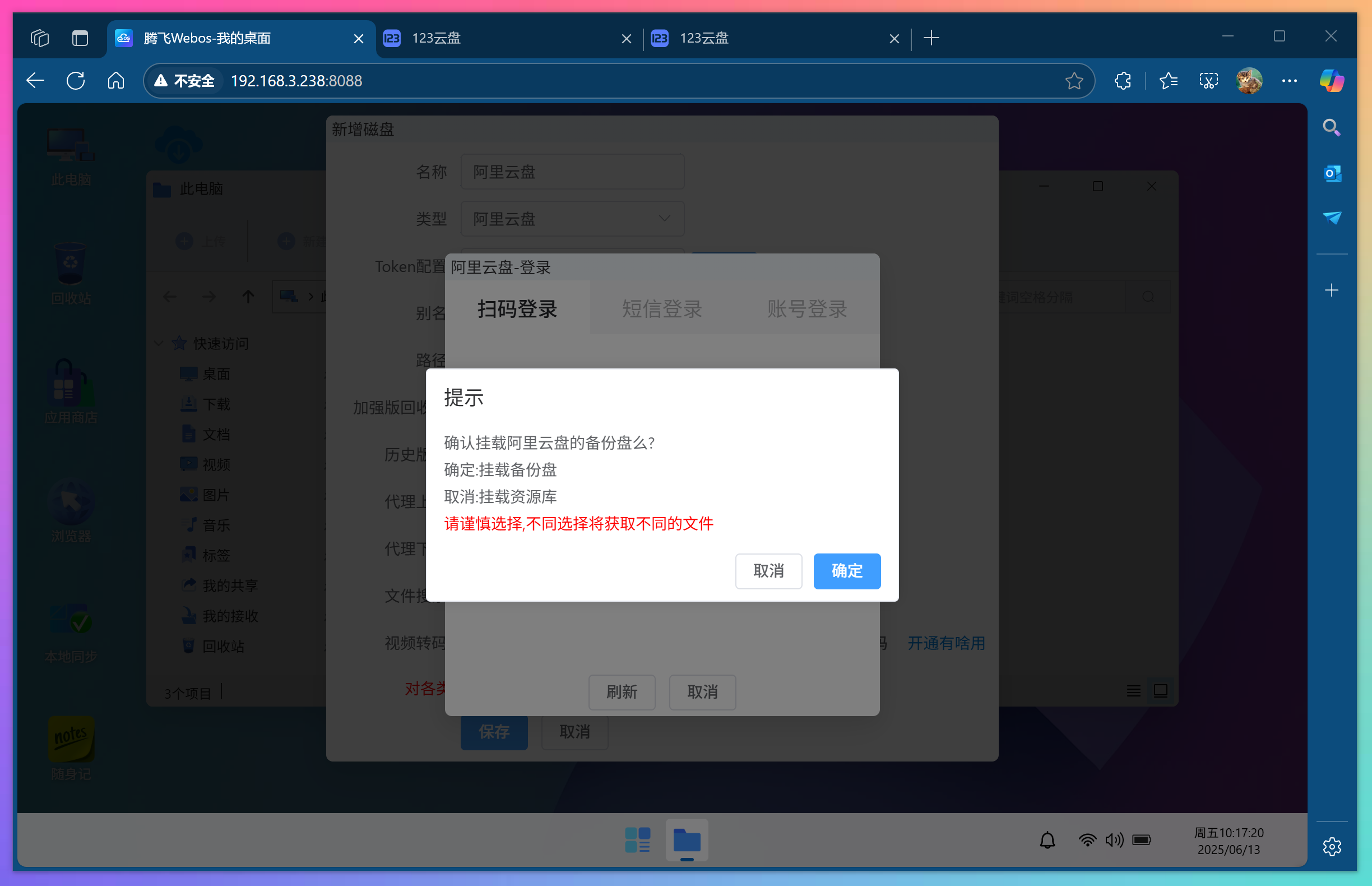
Task: Toggle large icon view in file window
Action: pyautogui.click(x=1160, y=691)
